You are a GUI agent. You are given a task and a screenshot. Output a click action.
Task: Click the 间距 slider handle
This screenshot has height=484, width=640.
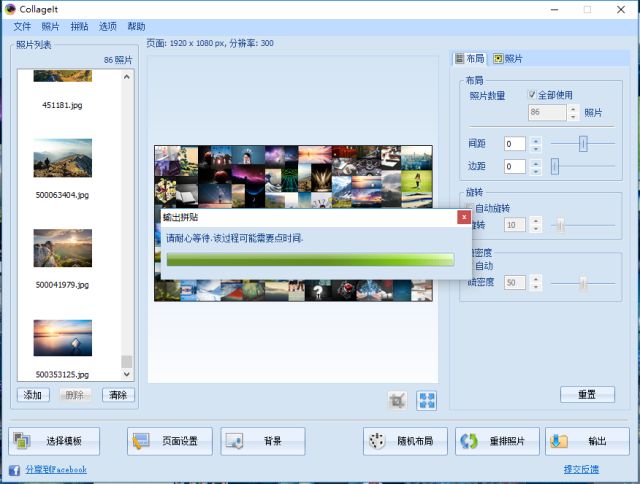pos(583,144)
